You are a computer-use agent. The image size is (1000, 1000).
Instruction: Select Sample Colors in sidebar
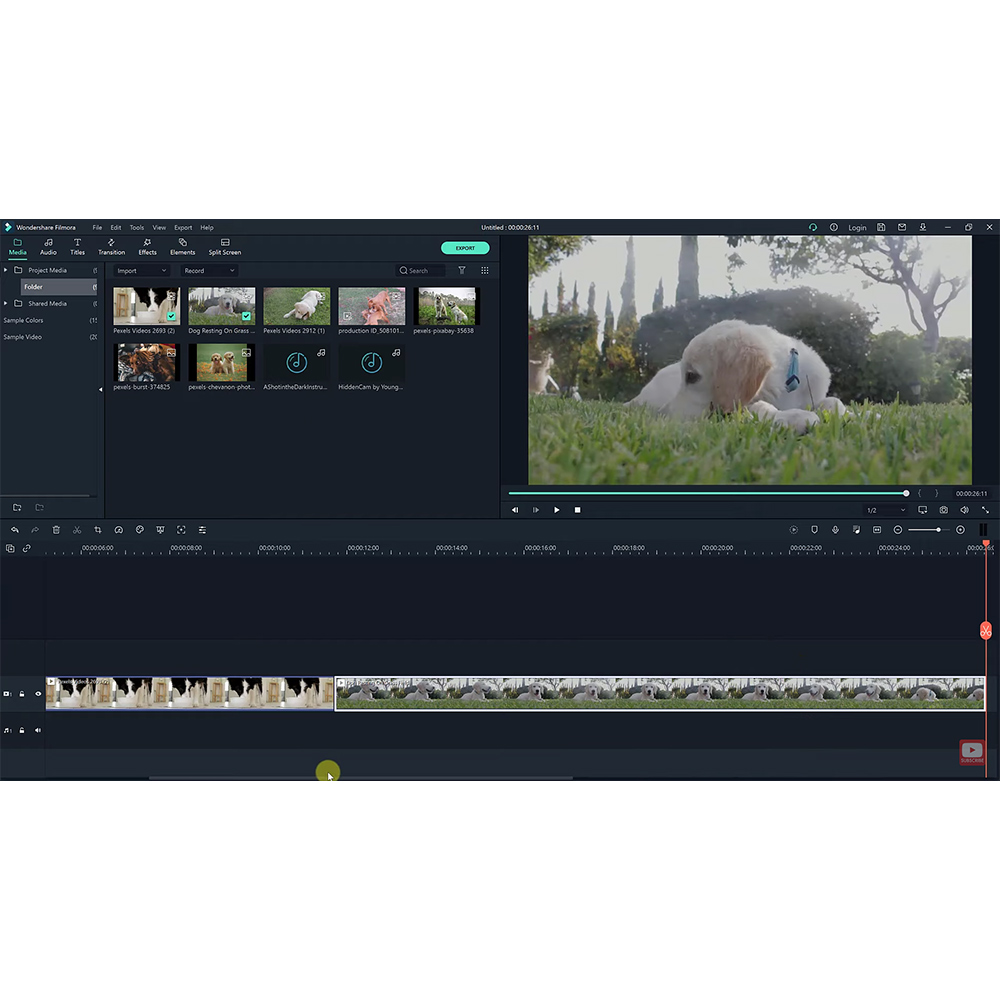pyautogui.click(x=24, y=320)
